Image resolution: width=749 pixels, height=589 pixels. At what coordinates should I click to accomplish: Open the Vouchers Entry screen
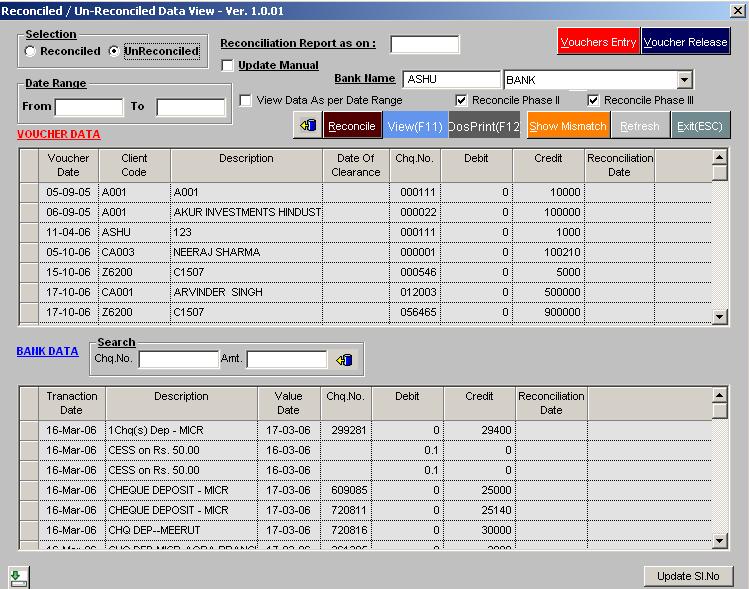pos(598,42)
